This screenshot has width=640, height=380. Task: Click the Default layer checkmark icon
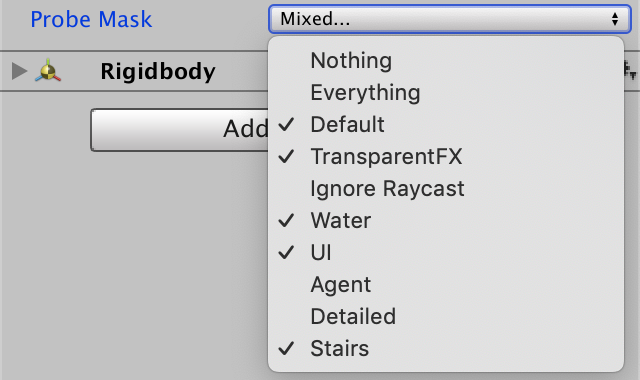pos(286,124)
